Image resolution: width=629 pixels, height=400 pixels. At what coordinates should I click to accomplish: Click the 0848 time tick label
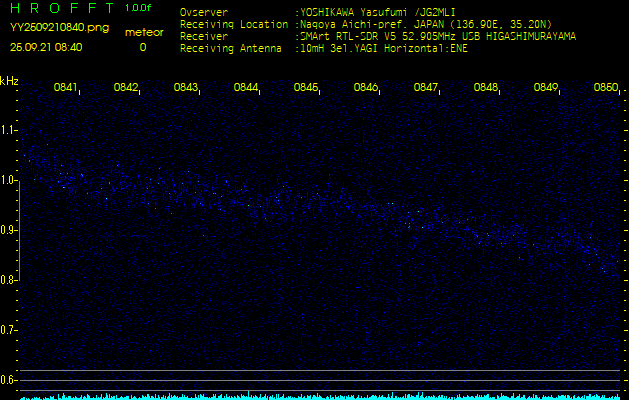[486, 88]
